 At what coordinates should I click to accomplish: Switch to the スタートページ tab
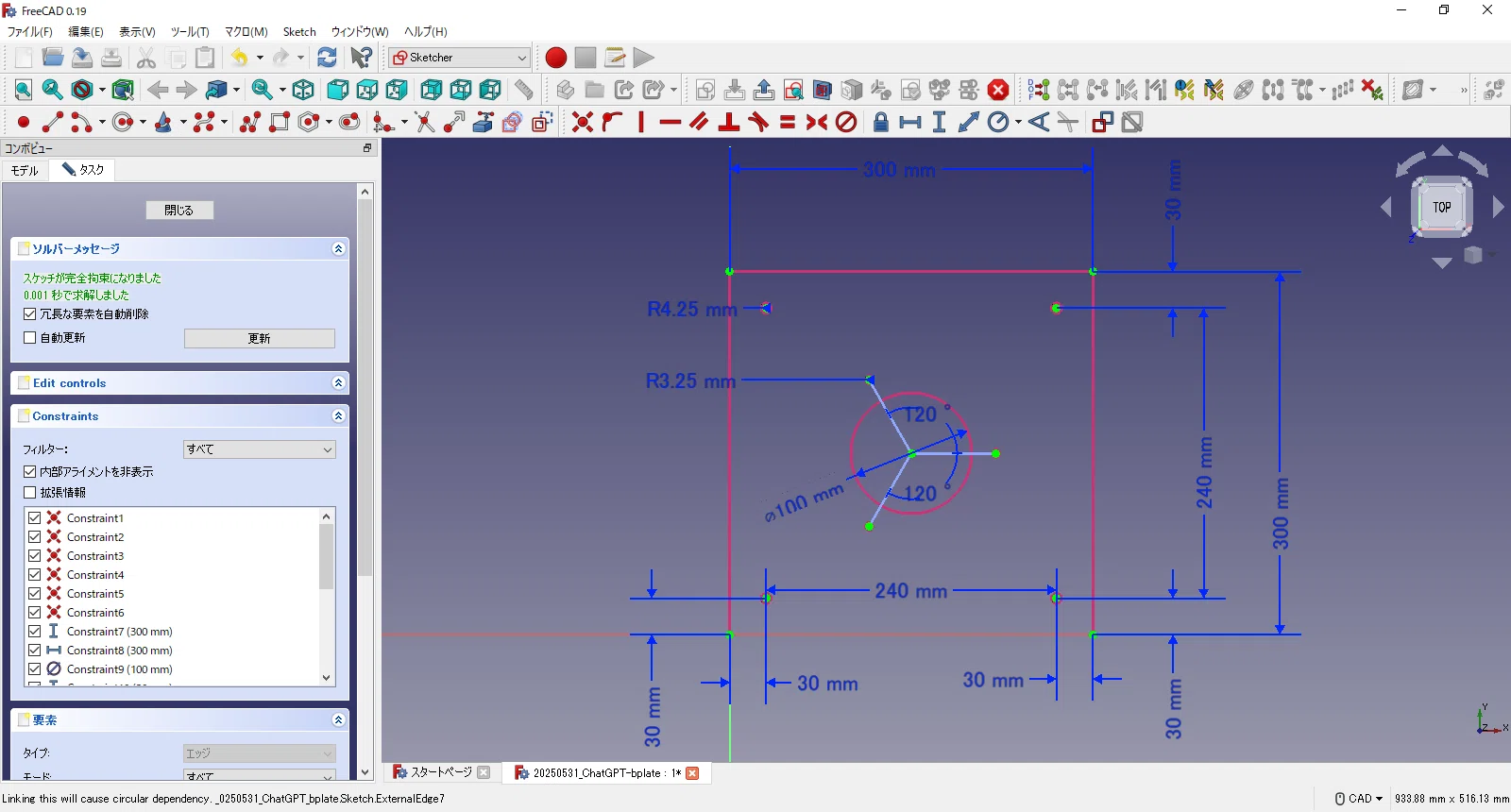pyautogui.click(x=440, y=772)
